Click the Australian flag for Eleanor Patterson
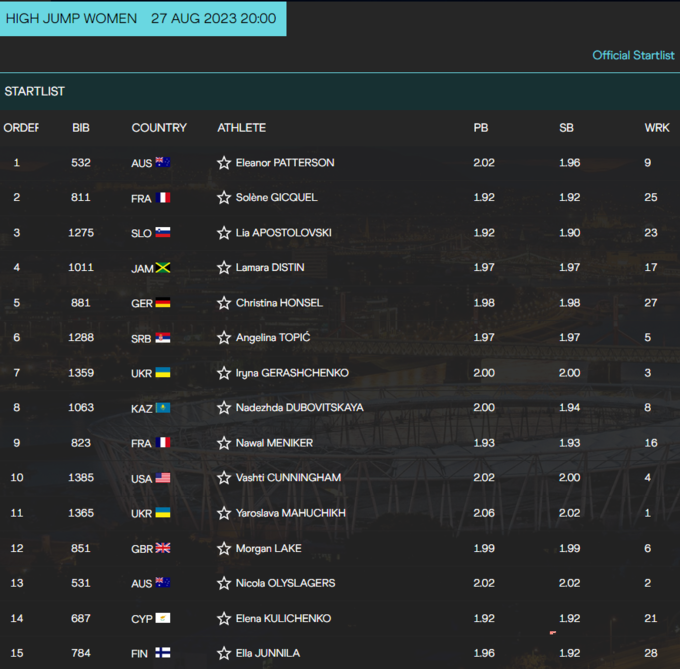 163,163
